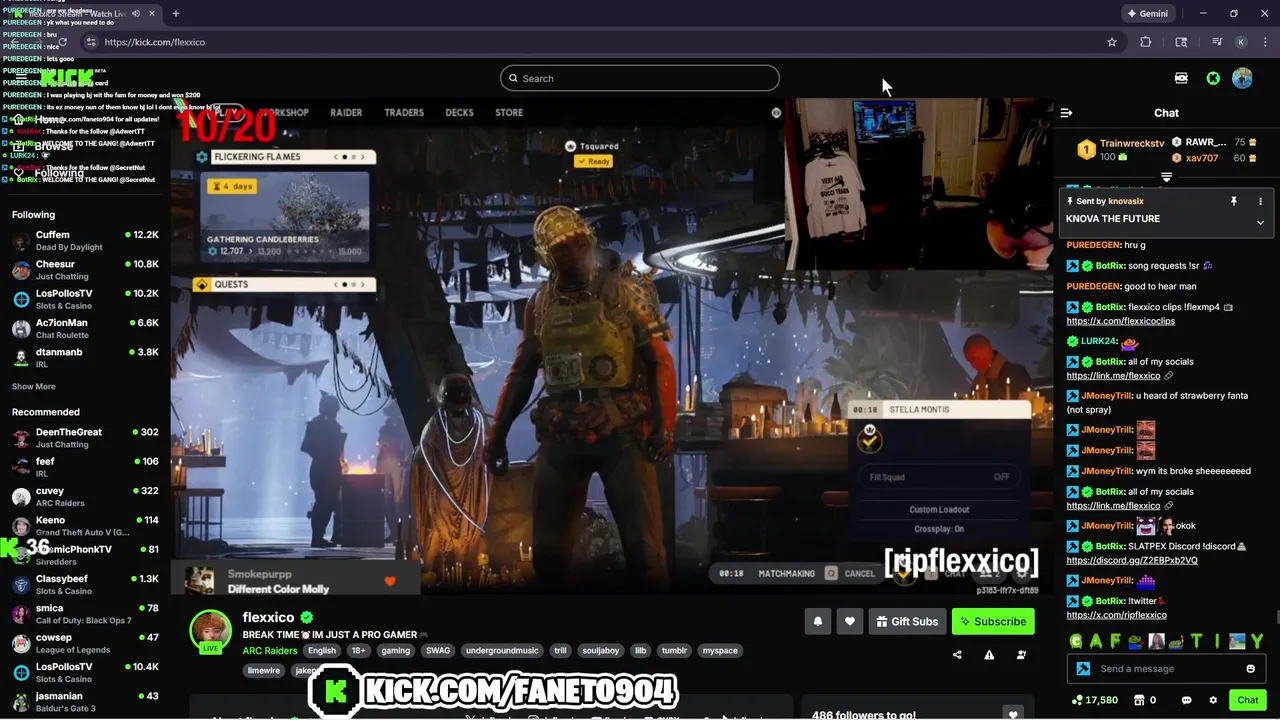
Task: Share the stream via the share icon
Action: point(957,655)
